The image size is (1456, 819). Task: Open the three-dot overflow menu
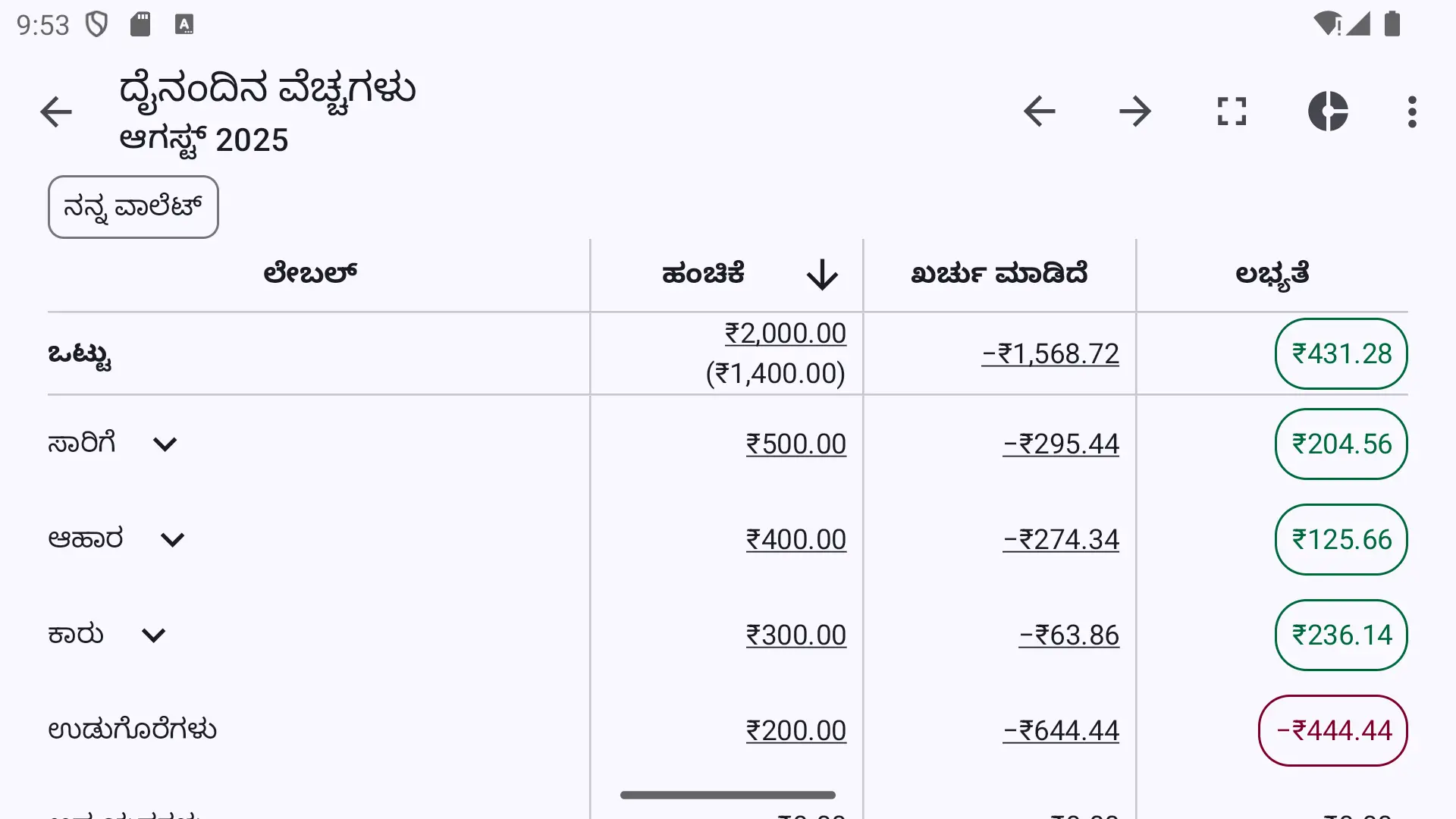pyautogui.click(x=1412, y=112)
